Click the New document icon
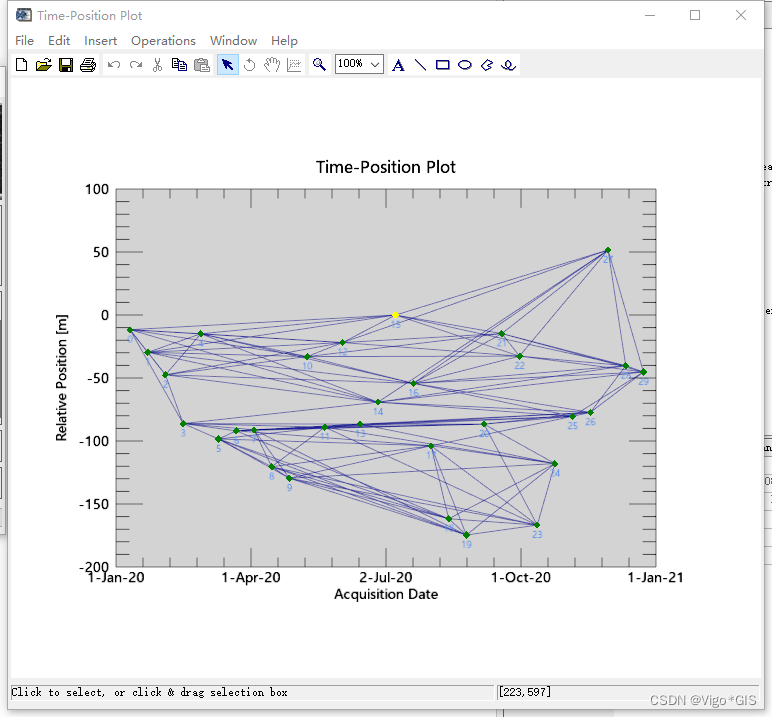Viewport: 772px width, 717px height. coord(21,65)
